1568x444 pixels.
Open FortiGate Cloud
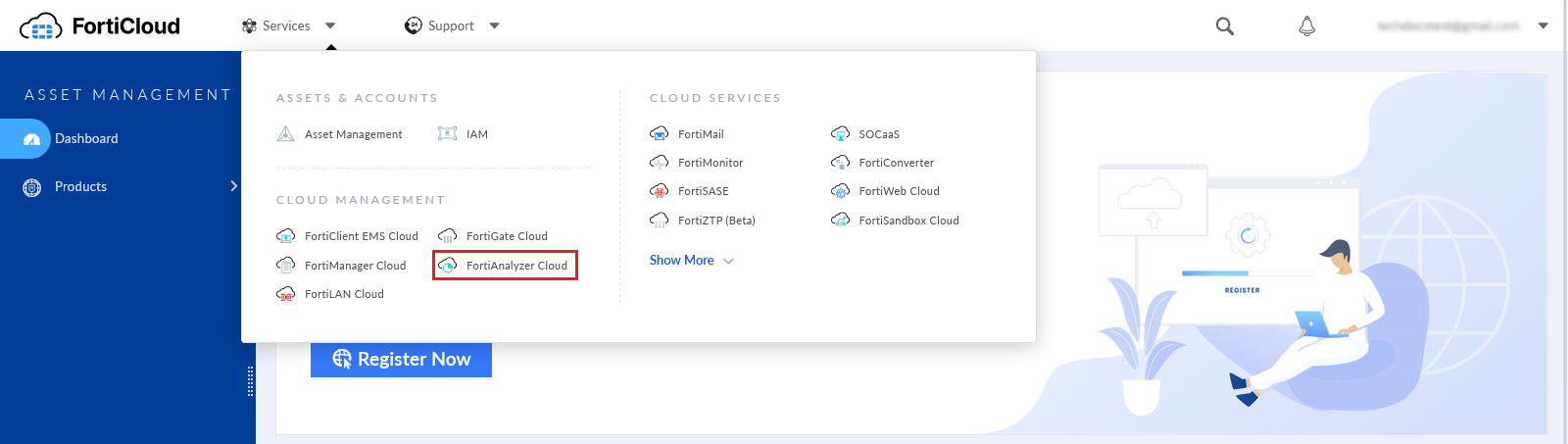(507, 236)
